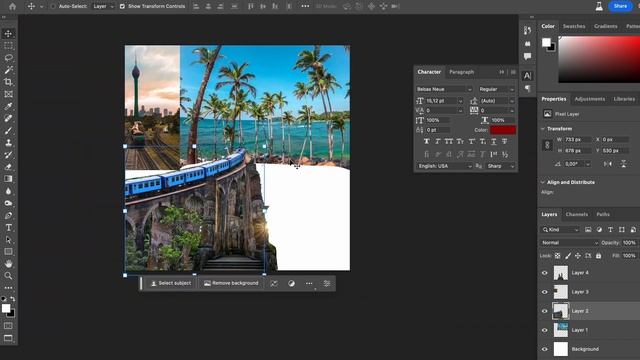Select the Spot Healing Brush tool
Image resolution: width=640 pixels, height=360 pixels.
coord(8,118)
